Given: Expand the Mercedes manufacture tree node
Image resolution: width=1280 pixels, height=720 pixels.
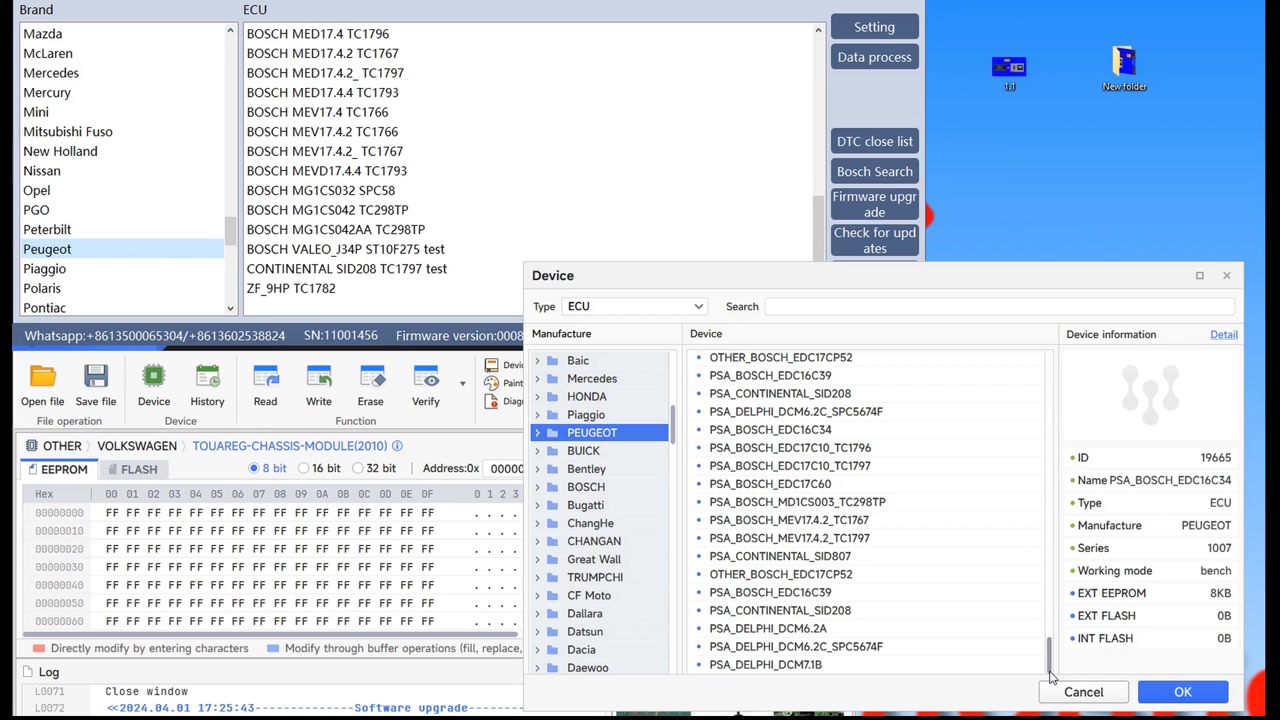Looking at the screenshot, I should tap(538, 379).
